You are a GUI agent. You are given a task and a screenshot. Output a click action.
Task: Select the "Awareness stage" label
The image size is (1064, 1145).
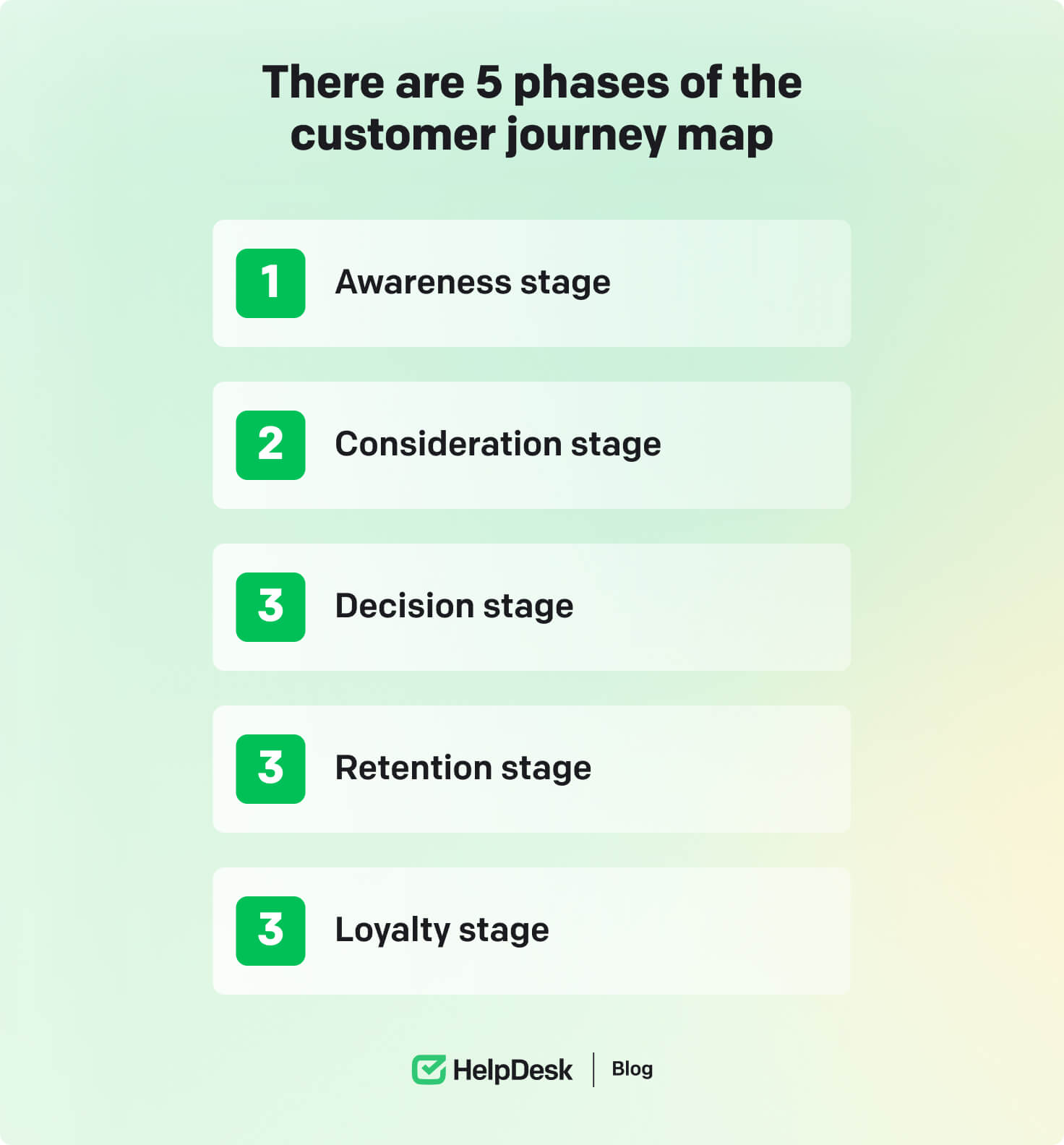point(473,283)
